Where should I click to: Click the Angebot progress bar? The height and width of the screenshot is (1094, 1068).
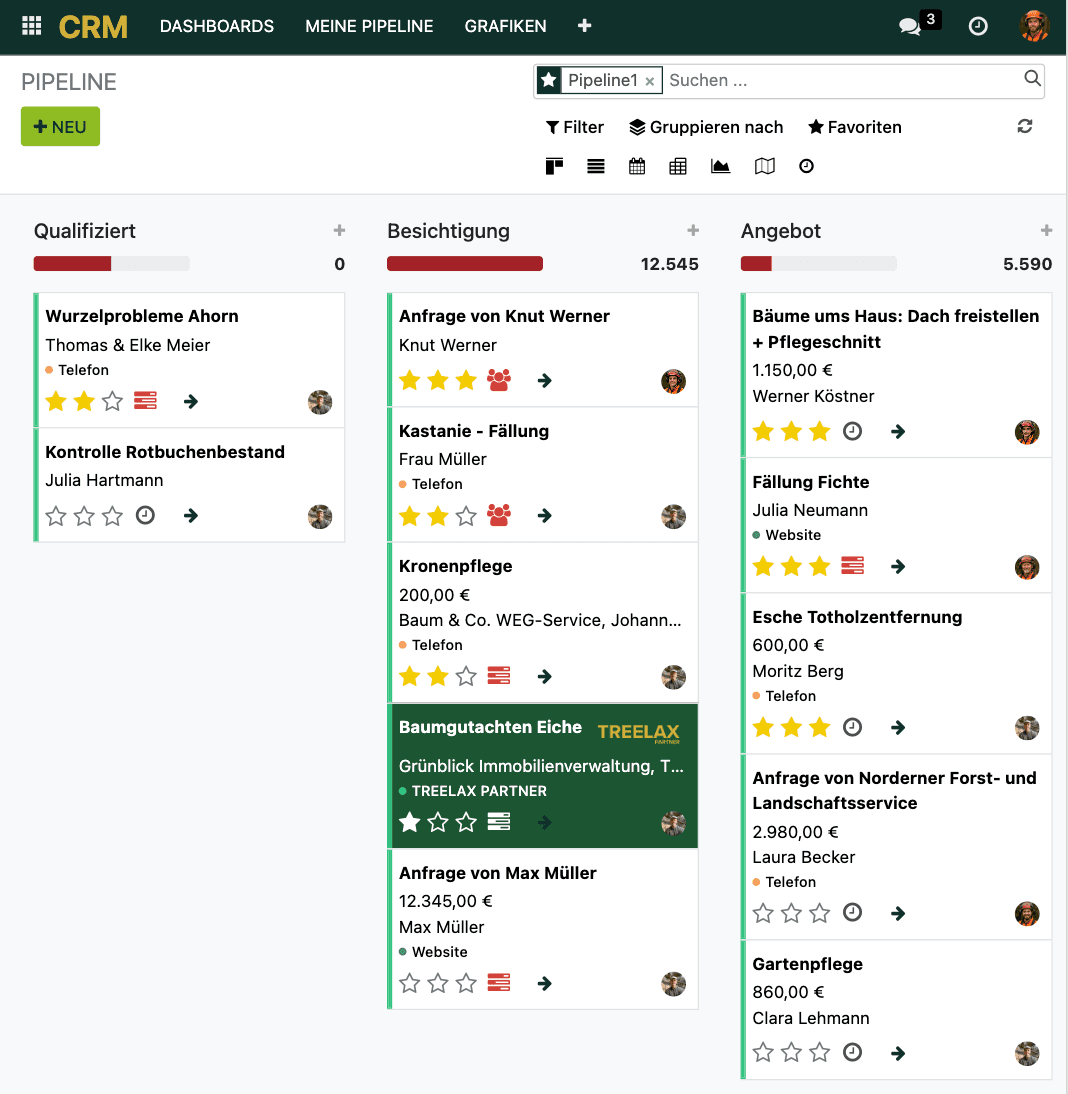coord(819,264)
